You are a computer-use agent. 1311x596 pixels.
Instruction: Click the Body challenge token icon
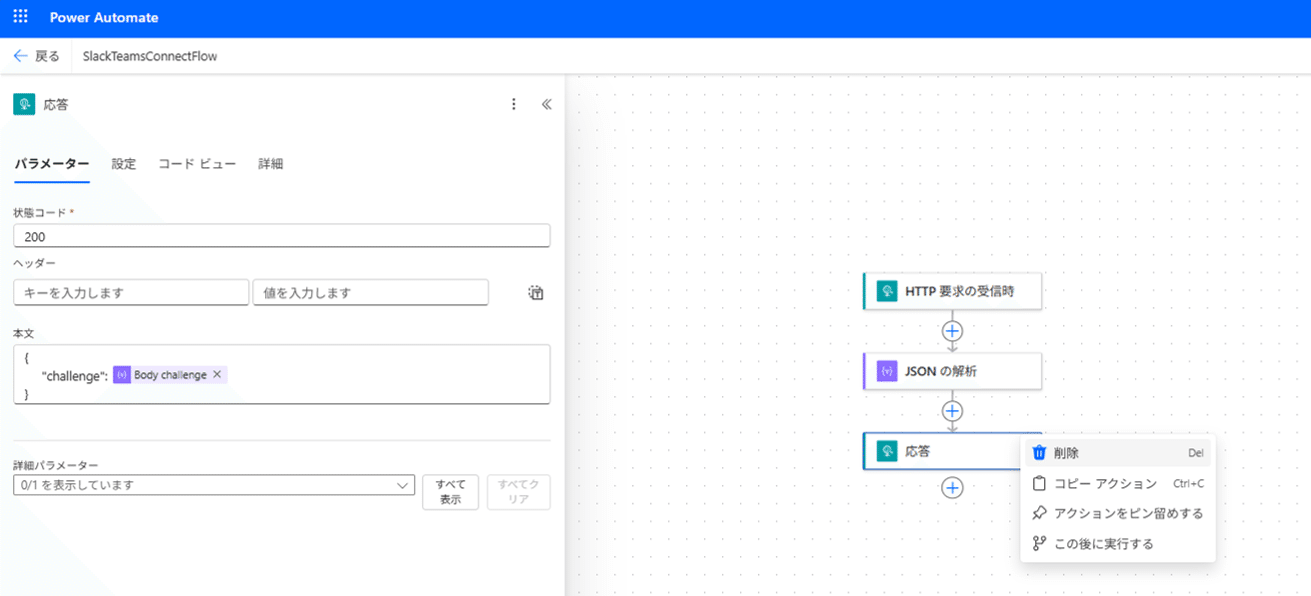click(122, 375)
